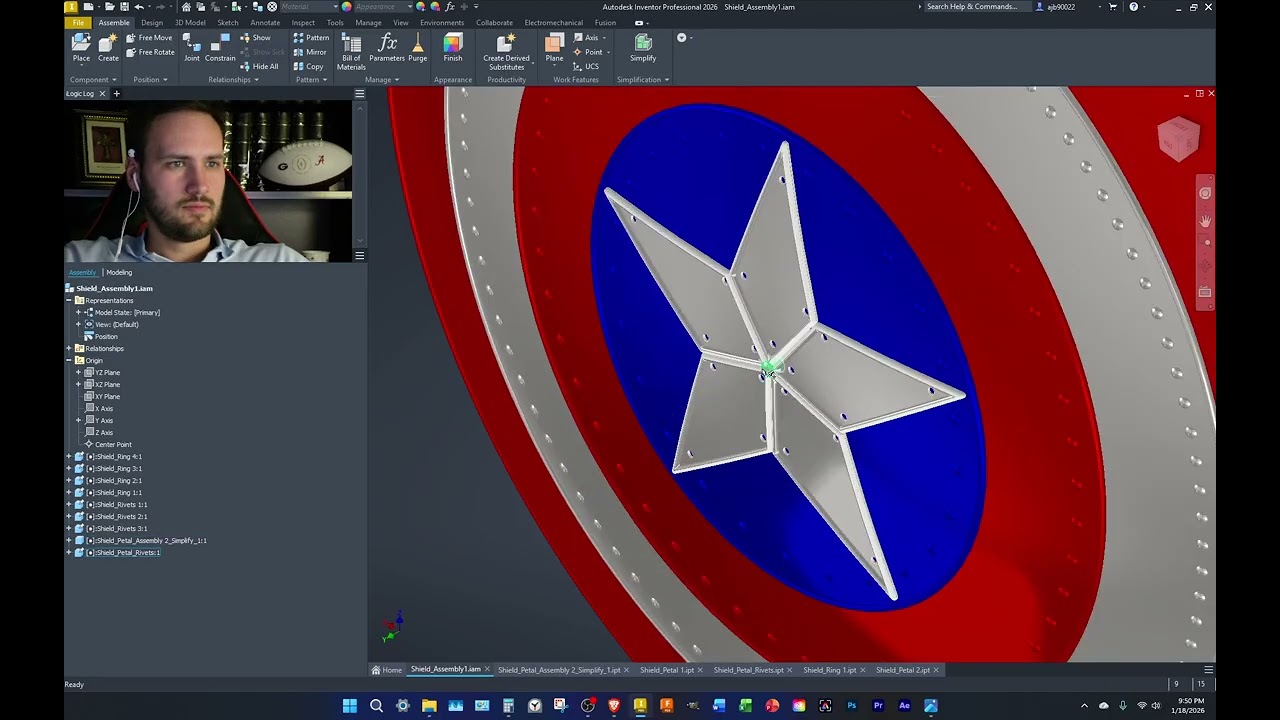Switch to the Shield_Ring 1.ipt document tab
The width and height of the screenshot is (1280, 720).
pos(829,670)
